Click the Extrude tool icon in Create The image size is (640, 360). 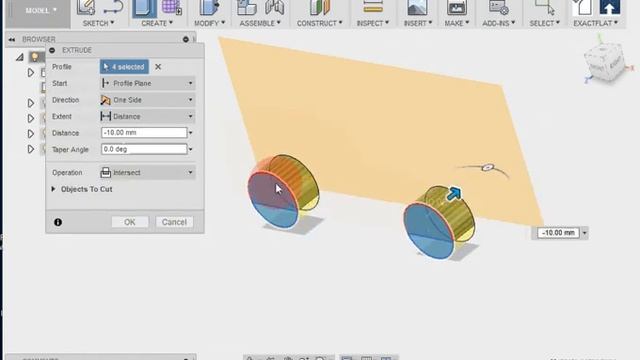[x=144, y=8]
